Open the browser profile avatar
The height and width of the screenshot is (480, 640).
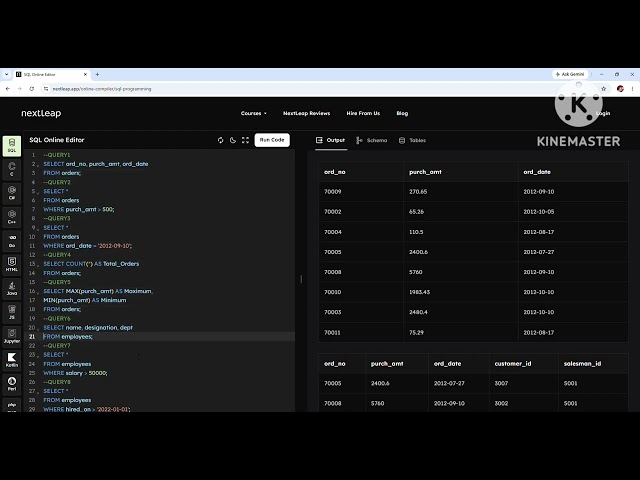620,89
